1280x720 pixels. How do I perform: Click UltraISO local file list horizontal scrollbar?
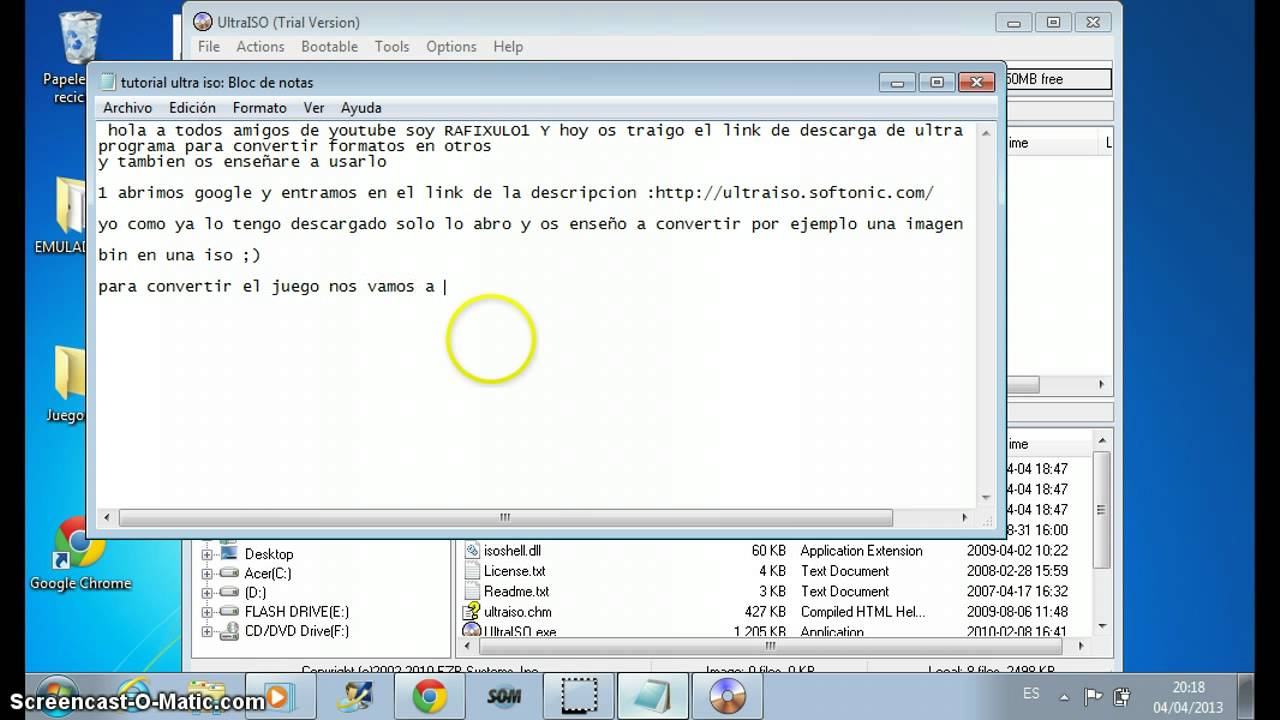(x=772, y=646)
